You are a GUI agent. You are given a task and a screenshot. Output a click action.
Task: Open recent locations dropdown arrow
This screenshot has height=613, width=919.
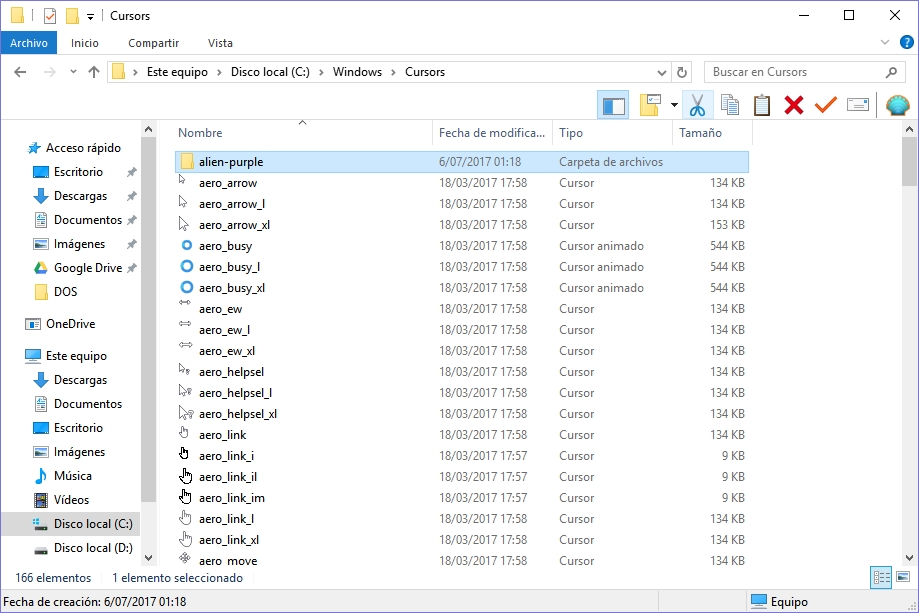[x=73, y=72]
